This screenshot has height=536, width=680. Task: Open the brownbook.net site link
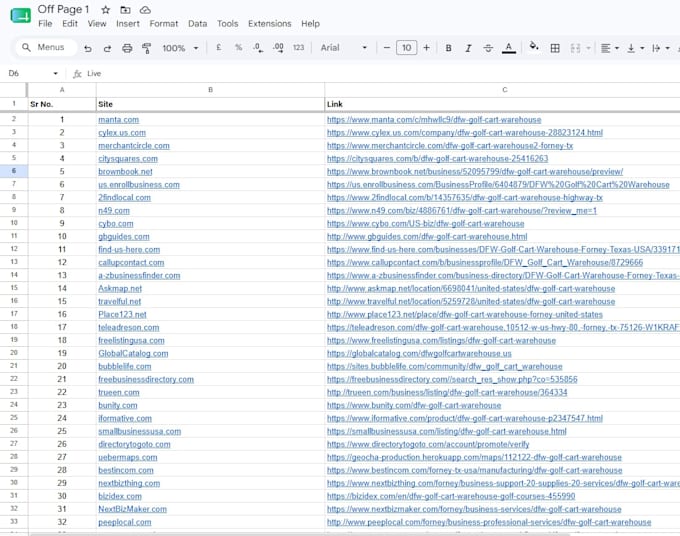[125, 172]
